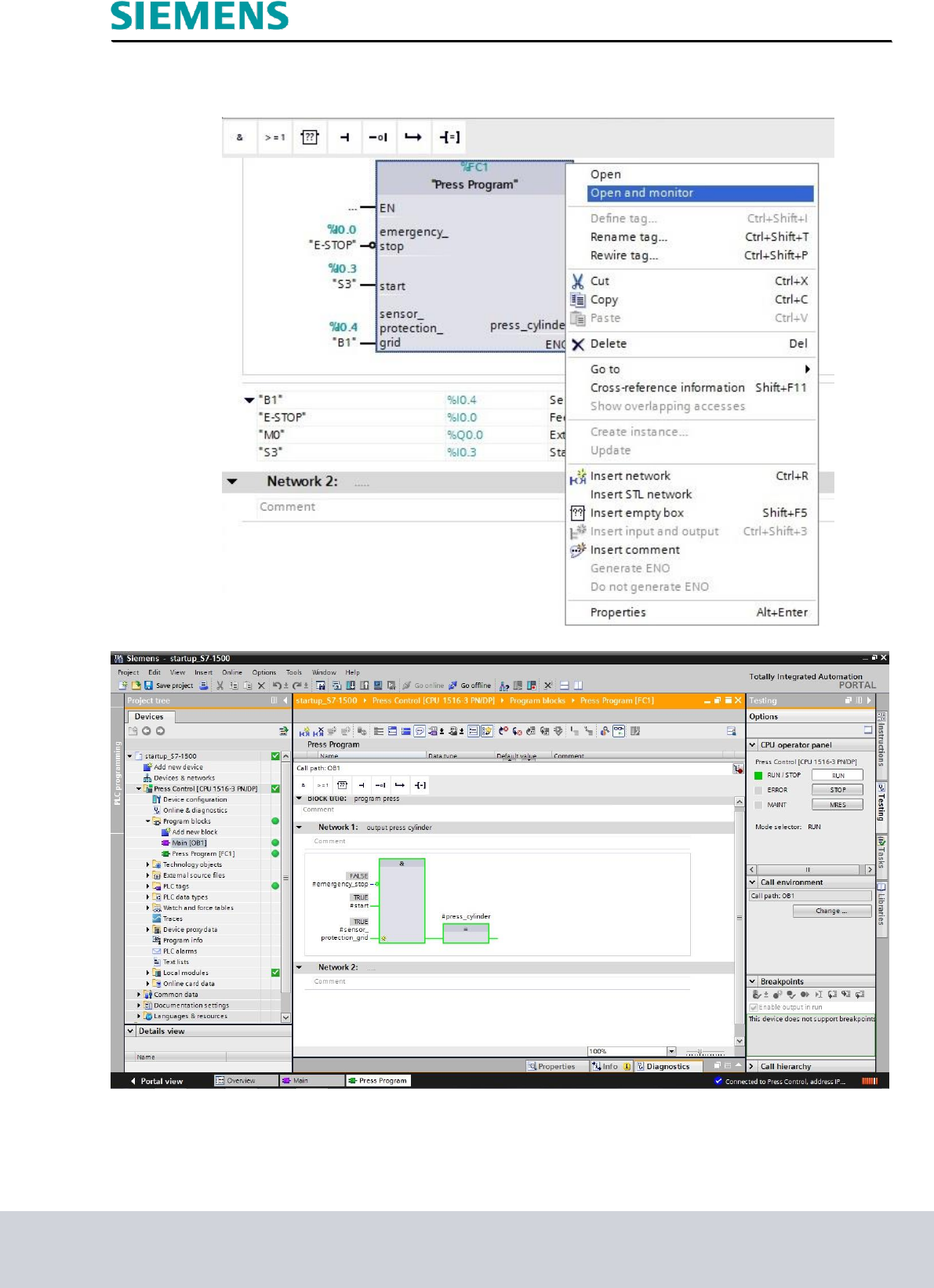This screenshot has width=934, height=1288.
Task: Click address %Q0.0 in the tag list
Action: 465,435
